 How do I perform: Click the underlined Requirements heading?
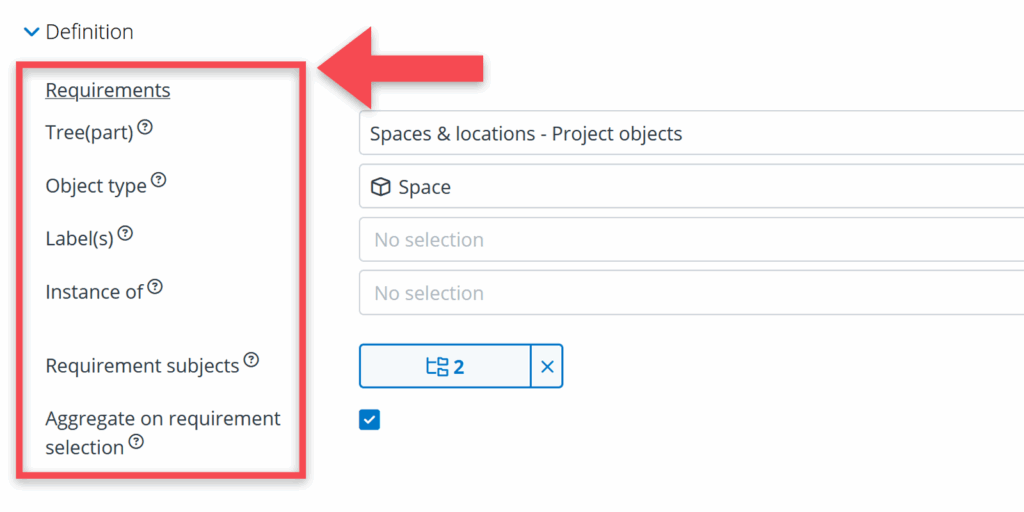tap(108, 91)
